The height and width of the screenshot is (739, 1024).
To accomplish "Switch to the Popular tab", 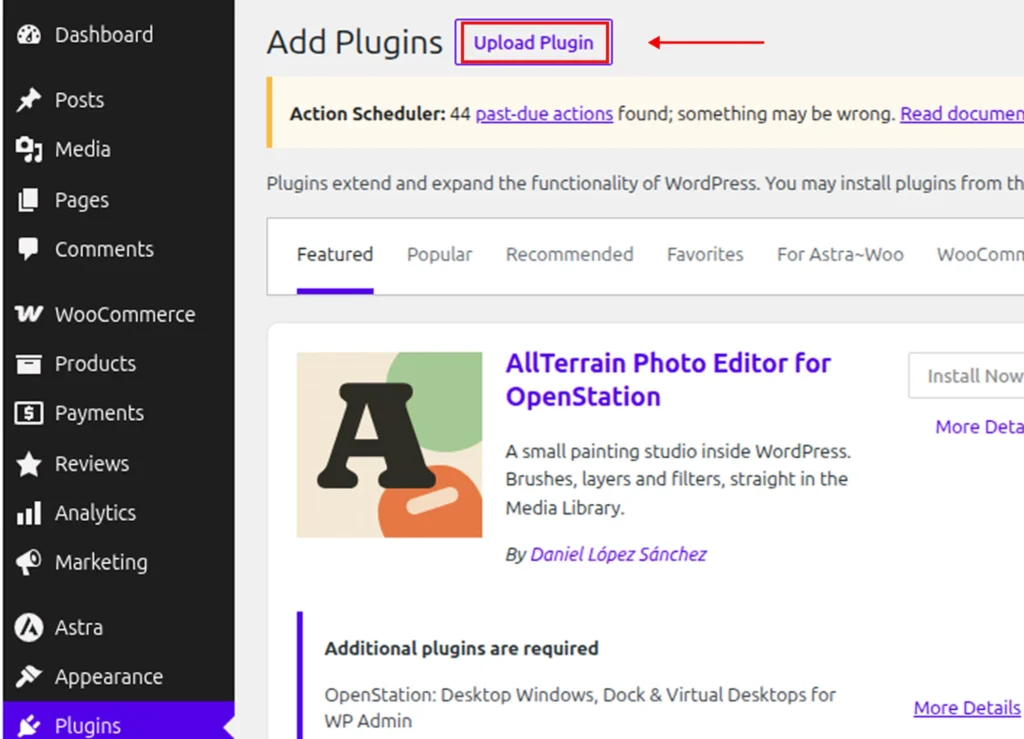I will pos(440,254).
